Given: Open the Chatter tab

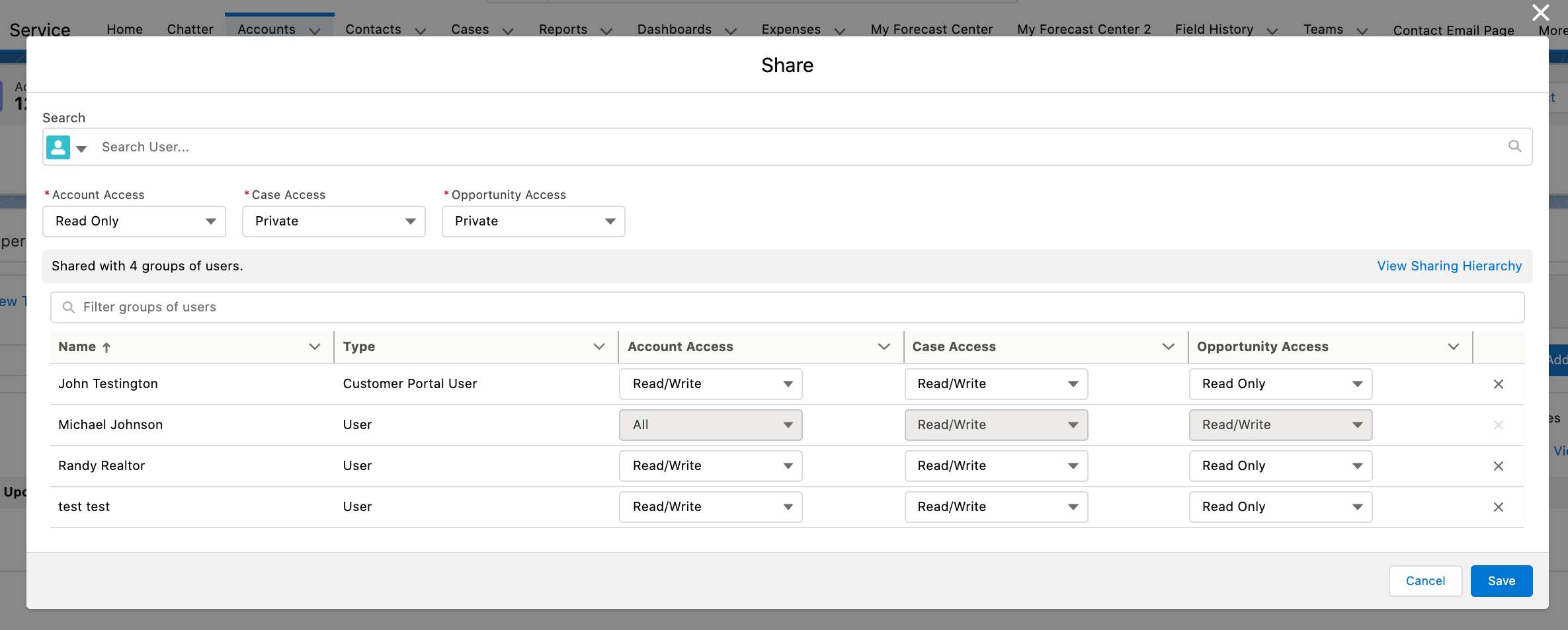Looking at the screenshot, I should (190, 29).
